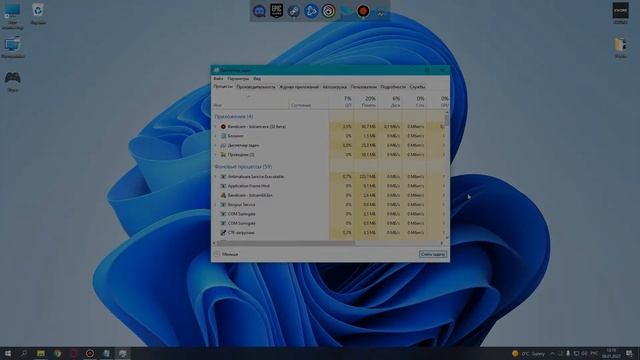Click the Диспетчер задач process icon
The height and width of the screenshot is (360, 640).
223,145
